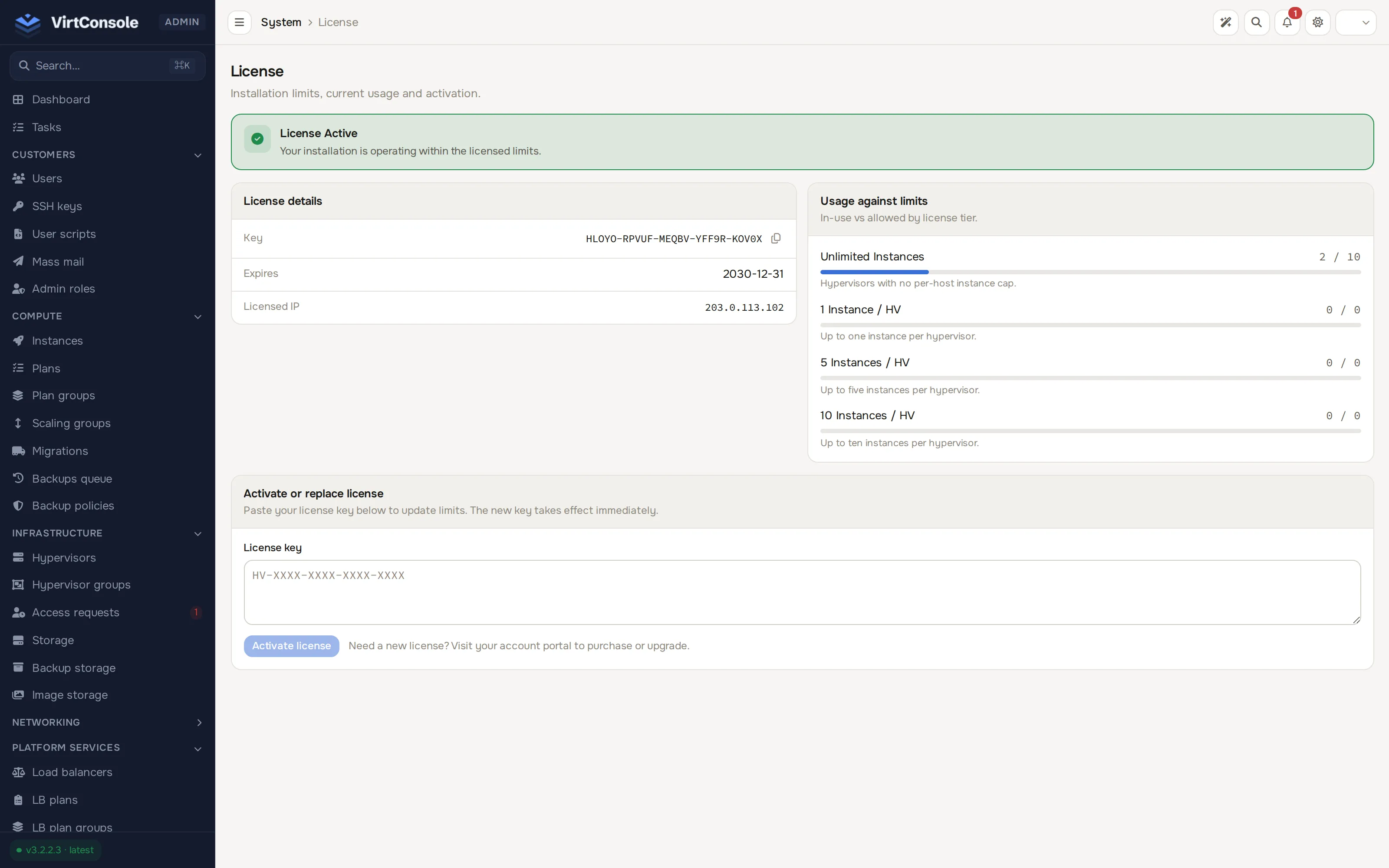1389x868 pixels.
Task: Open Plans page
Action: coord(107,368)
